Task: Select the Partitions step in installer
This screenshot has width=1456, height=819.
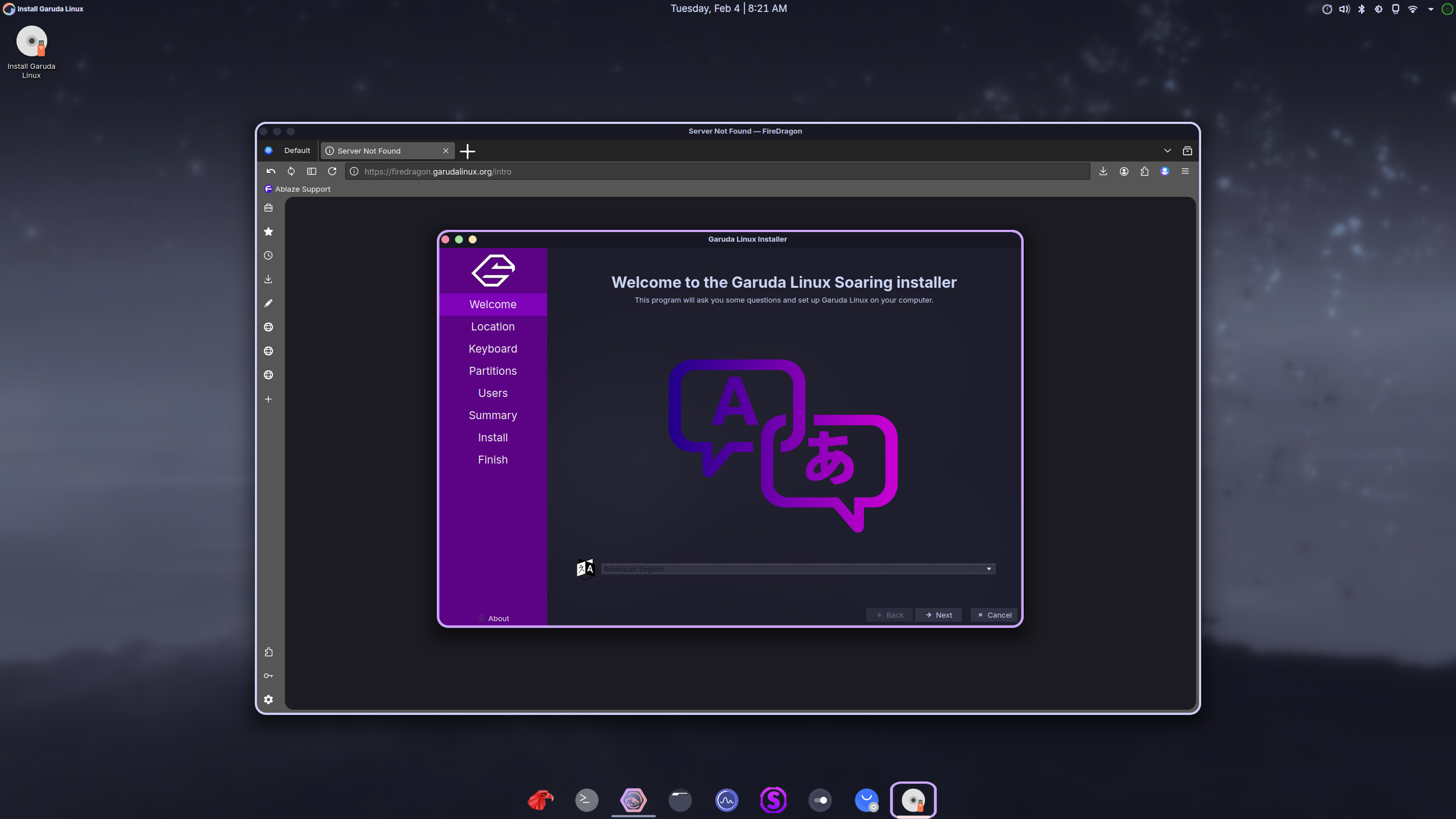Action: click(x=493, y=371)
